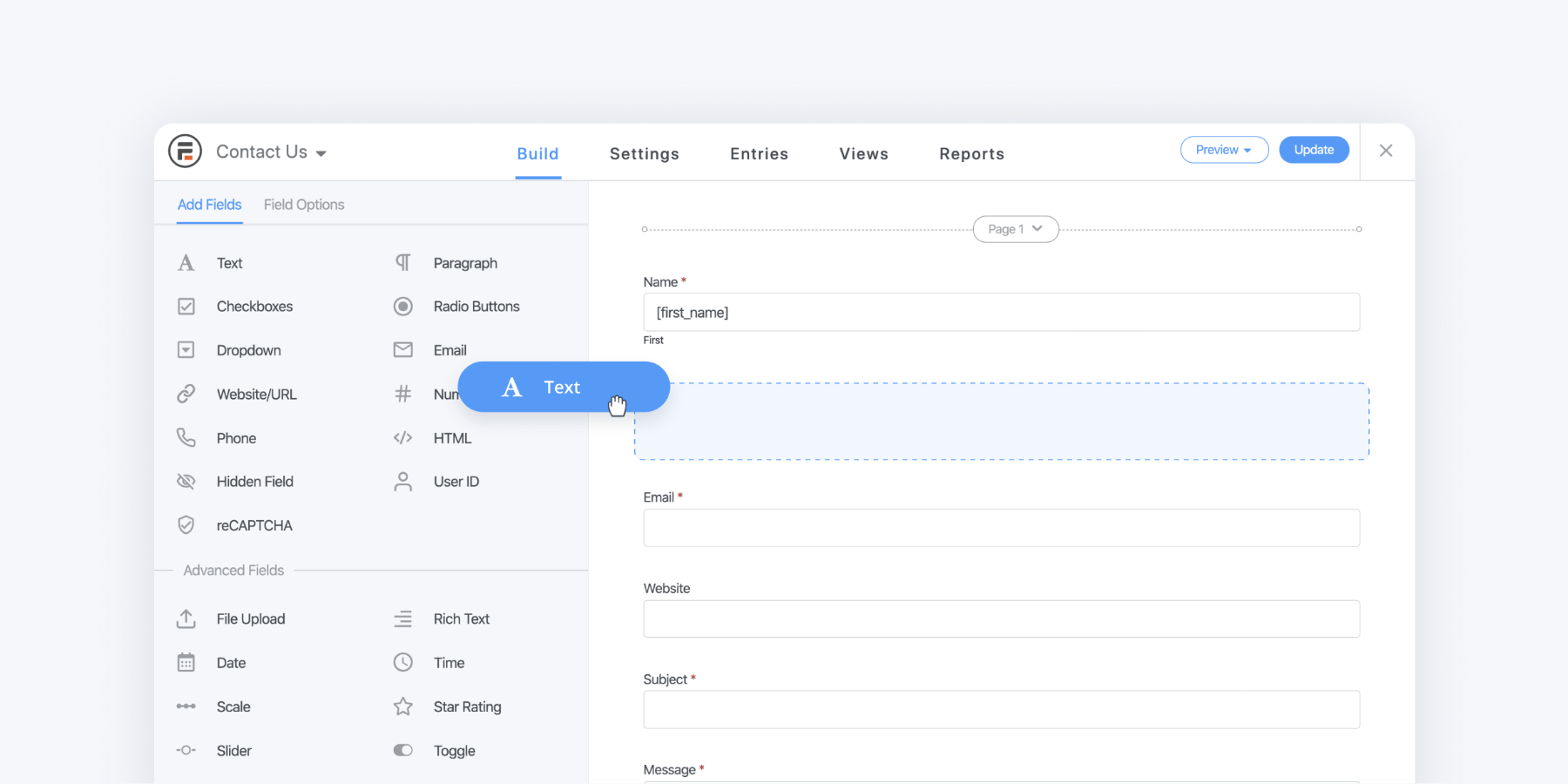This screenshot has width=1568, height=784.
Task: Add a Star Rating field
Action: pyautogui.click(x=467, y=706)
